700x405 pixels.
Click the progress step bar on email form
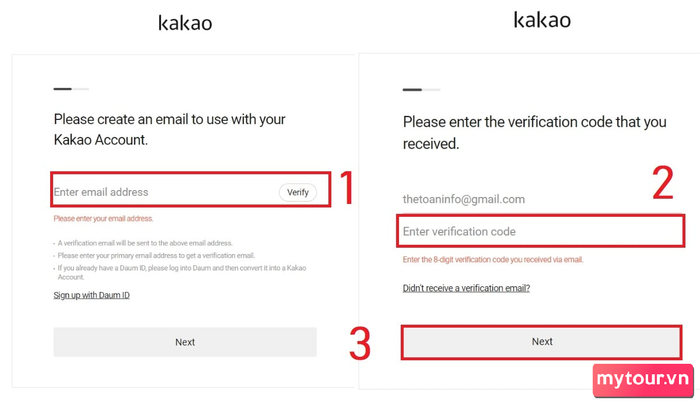tap(71, 89)
